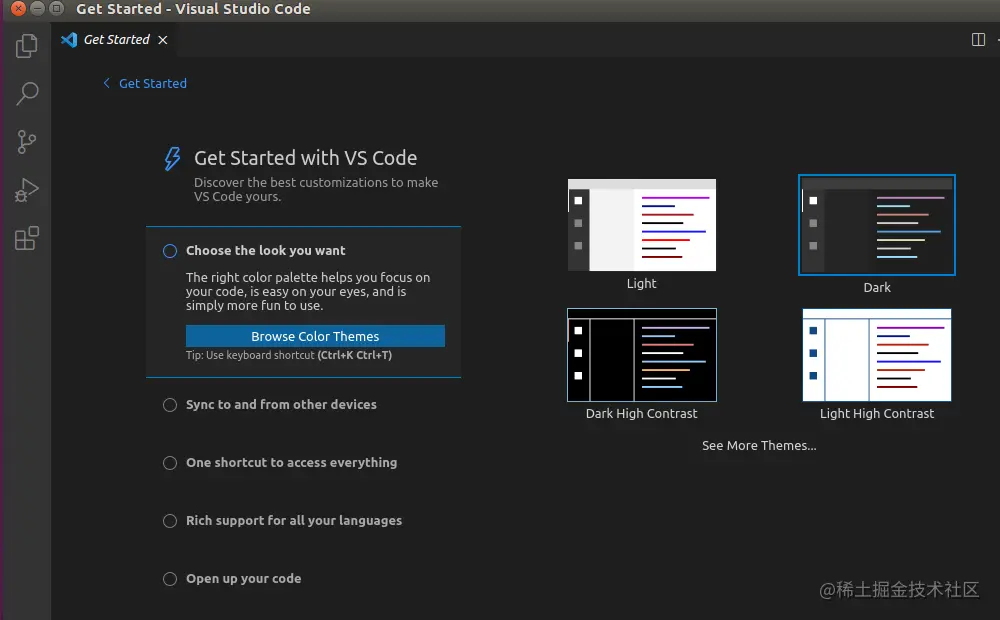Open the Search view

point(26,93)
